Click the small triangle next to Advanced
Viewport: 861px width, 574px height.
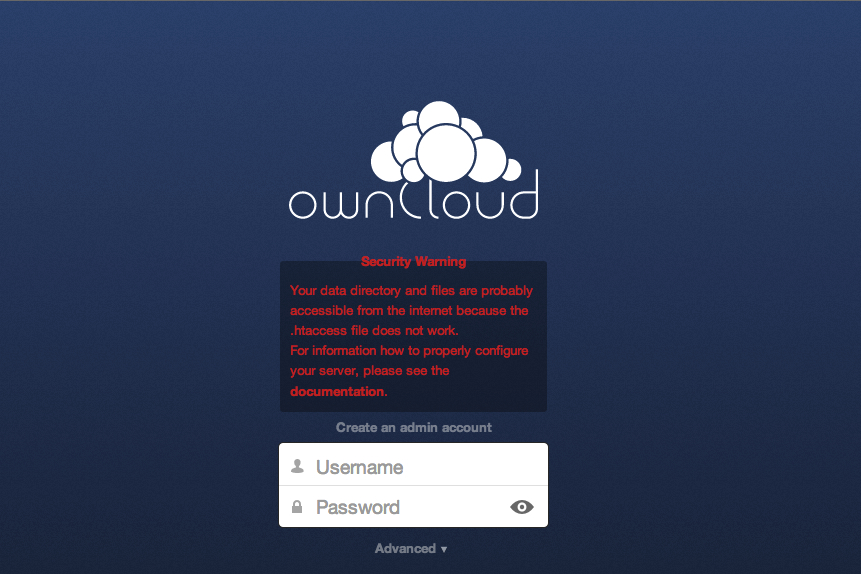click(444, 550)
